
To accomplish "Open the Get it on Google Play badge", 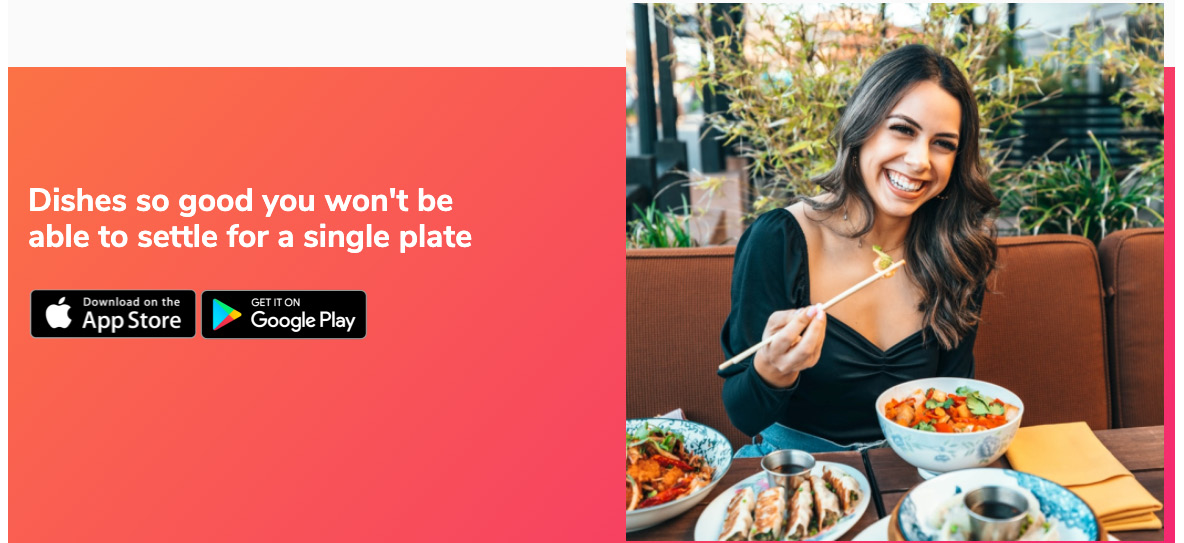I will tap(284, 314).
